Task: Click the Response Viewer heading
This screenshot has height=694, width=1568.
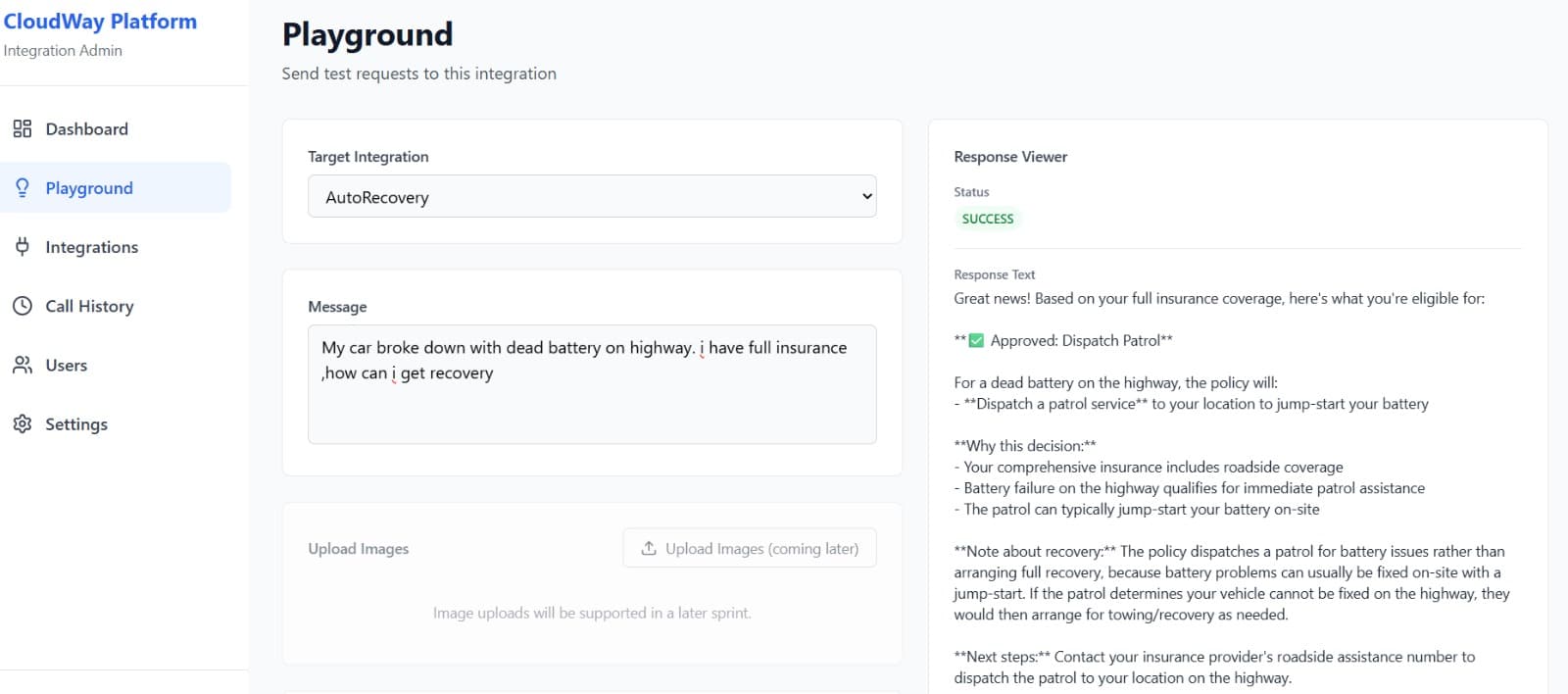Action: pos(1010,157)
